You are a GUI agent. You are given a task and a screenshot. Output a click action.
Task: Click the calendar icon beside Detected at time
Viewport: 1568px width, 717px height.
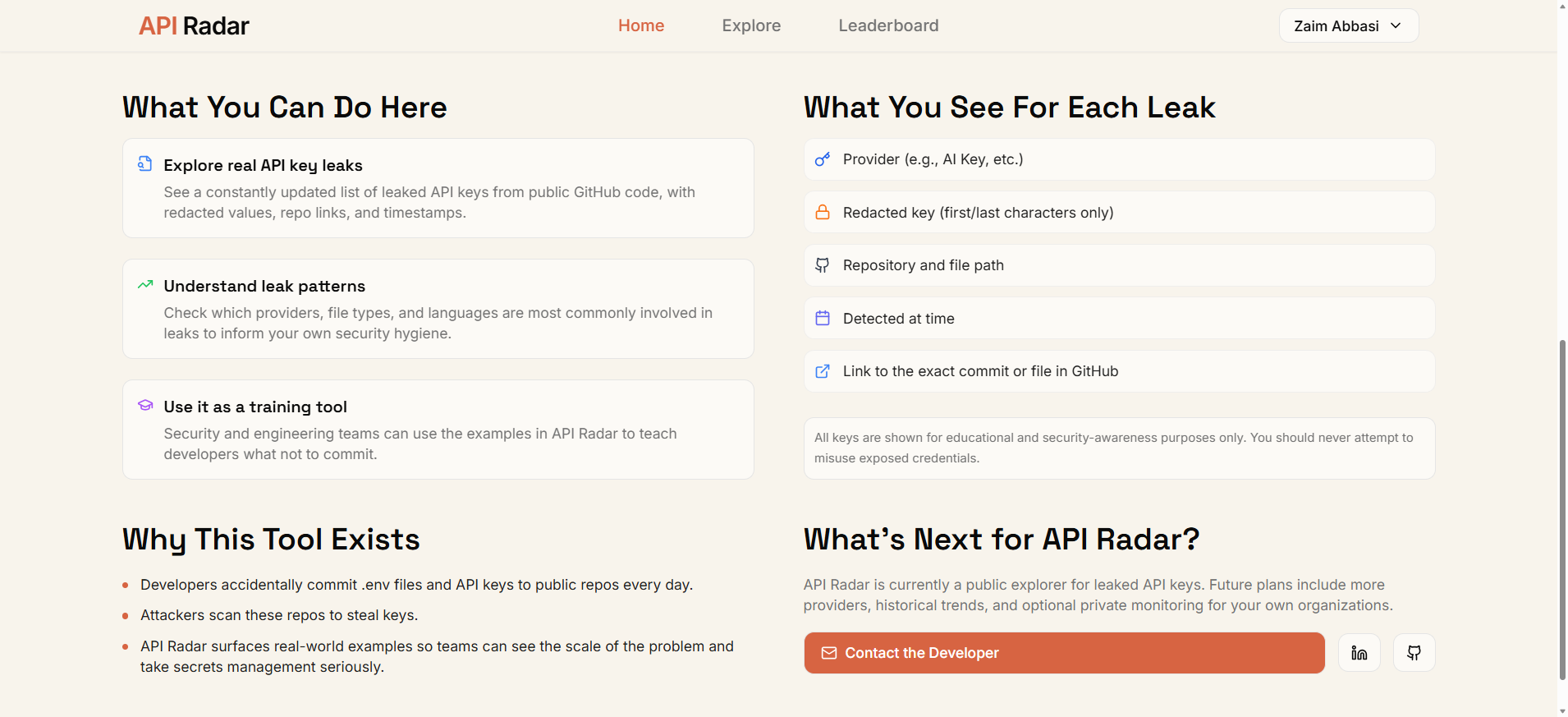click(x=822, y=319)
